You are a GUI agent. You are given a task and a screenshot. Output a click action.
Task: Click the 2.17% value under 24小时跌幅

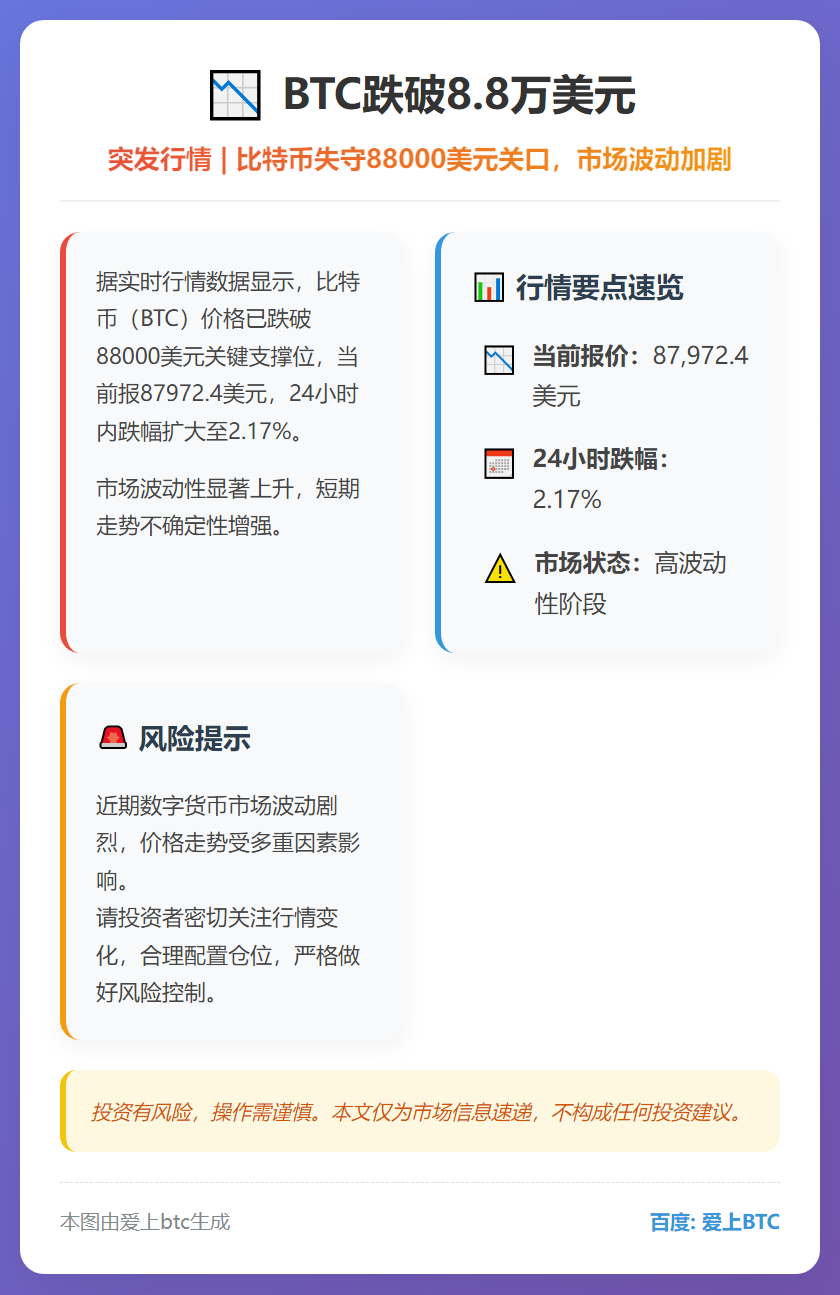click(567, 499)
